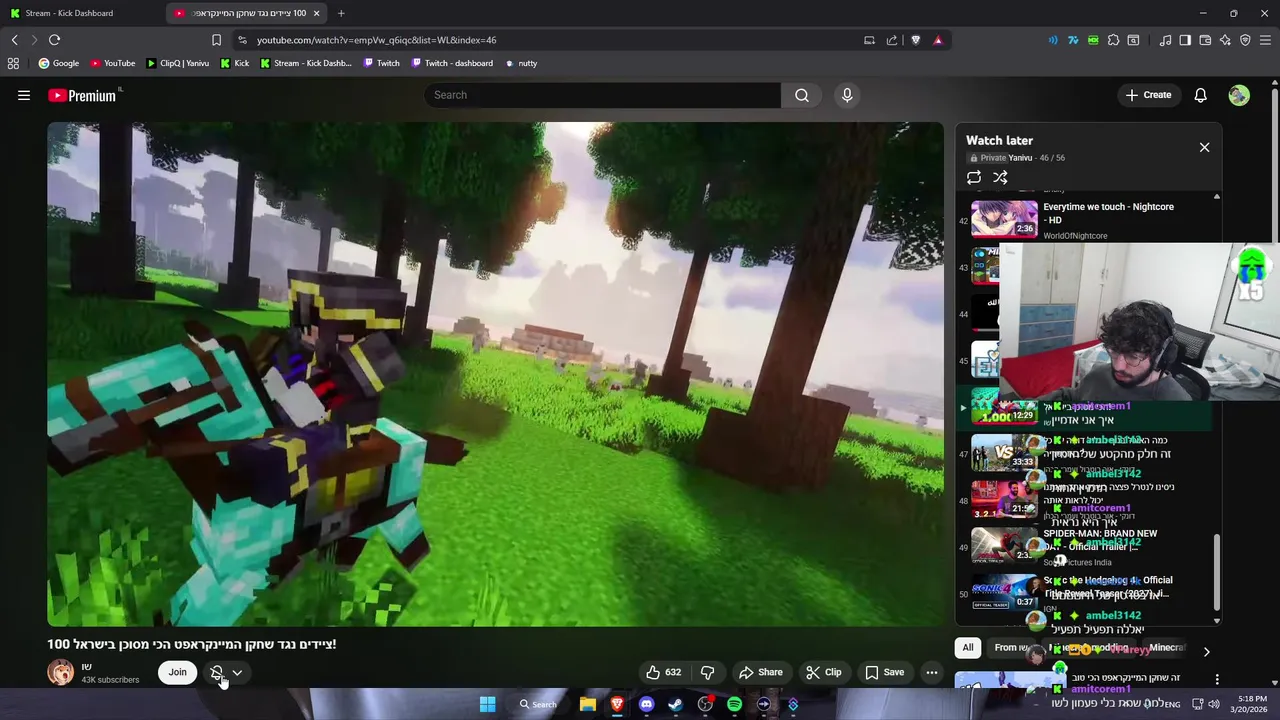The image size is (1280, 720).
Task: Toggle loop for the Watch later playlist
Action: [974, 177]
